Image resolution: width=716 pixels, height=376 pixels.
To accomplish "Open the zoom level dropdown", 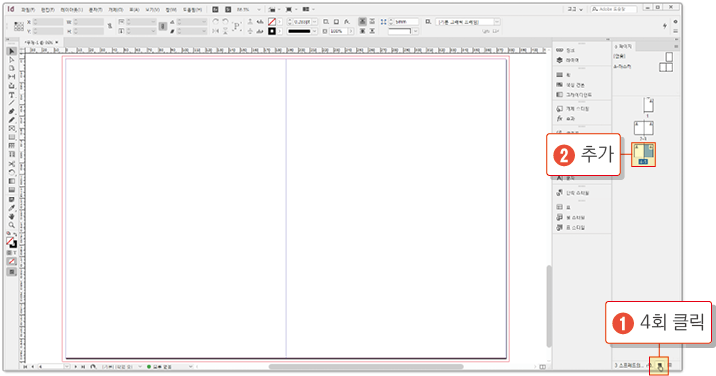I will (259, 10).
